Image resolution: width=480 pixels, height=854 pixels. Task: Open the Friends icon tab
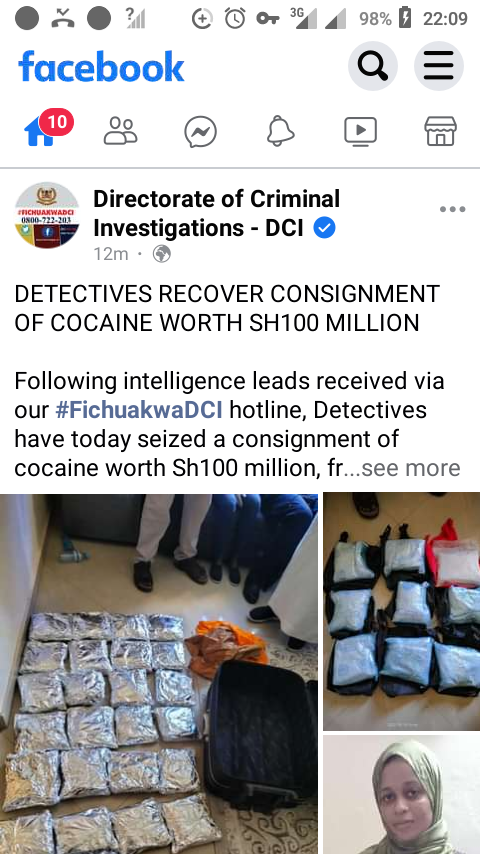point(120,131)
